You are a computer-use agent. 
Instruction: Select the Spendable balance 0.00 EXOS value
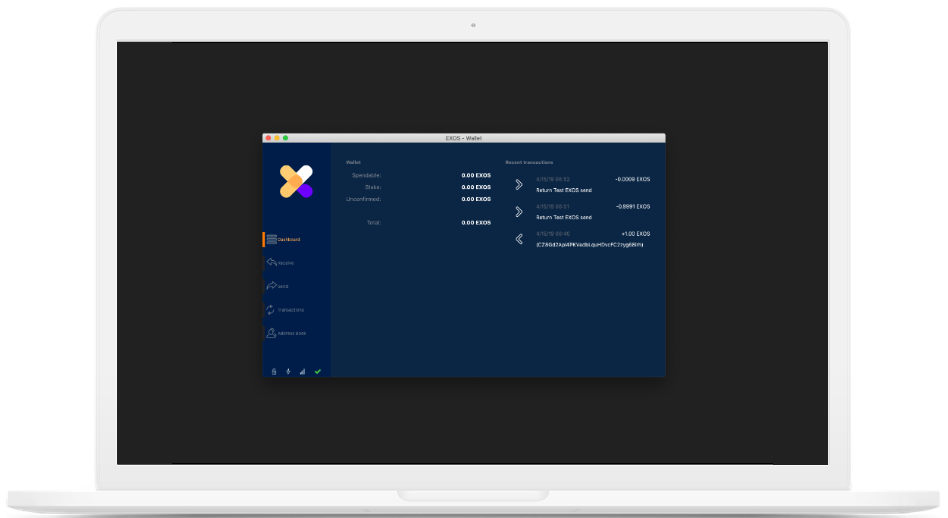[x=476, y=175]
